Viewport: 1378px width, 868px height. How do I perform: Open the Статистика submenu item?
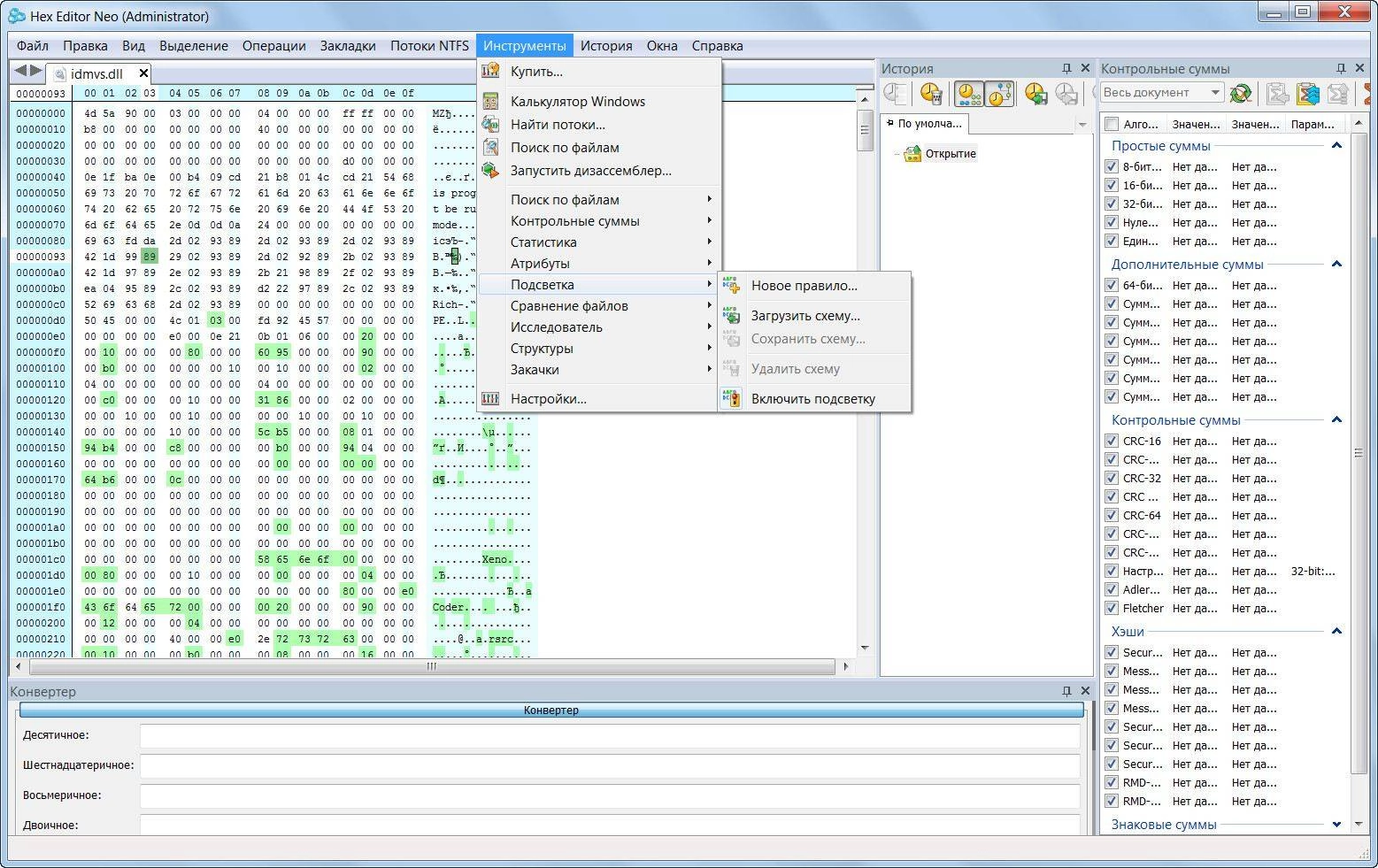pyautogui.click(x=599, y=242)
